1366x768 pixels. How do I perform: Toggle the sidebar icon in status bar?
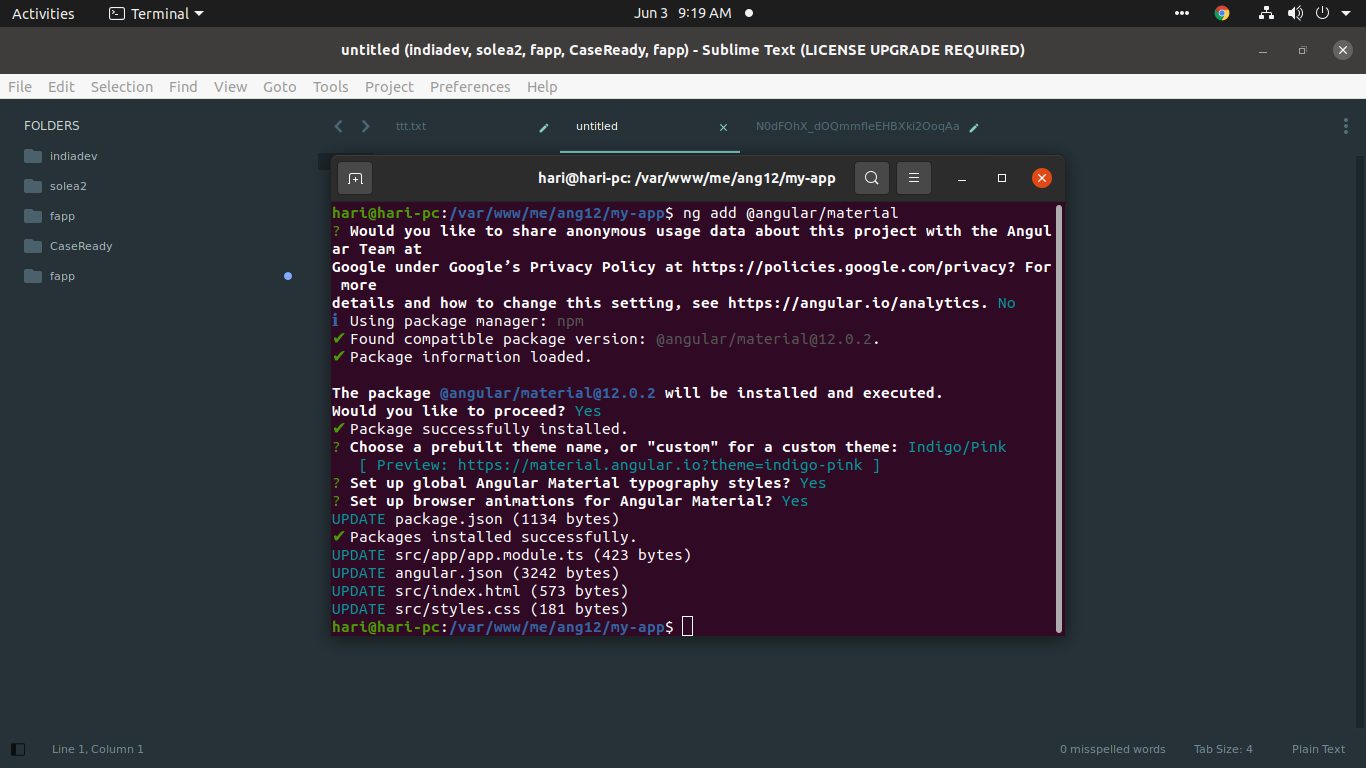[x=18, y=749]
